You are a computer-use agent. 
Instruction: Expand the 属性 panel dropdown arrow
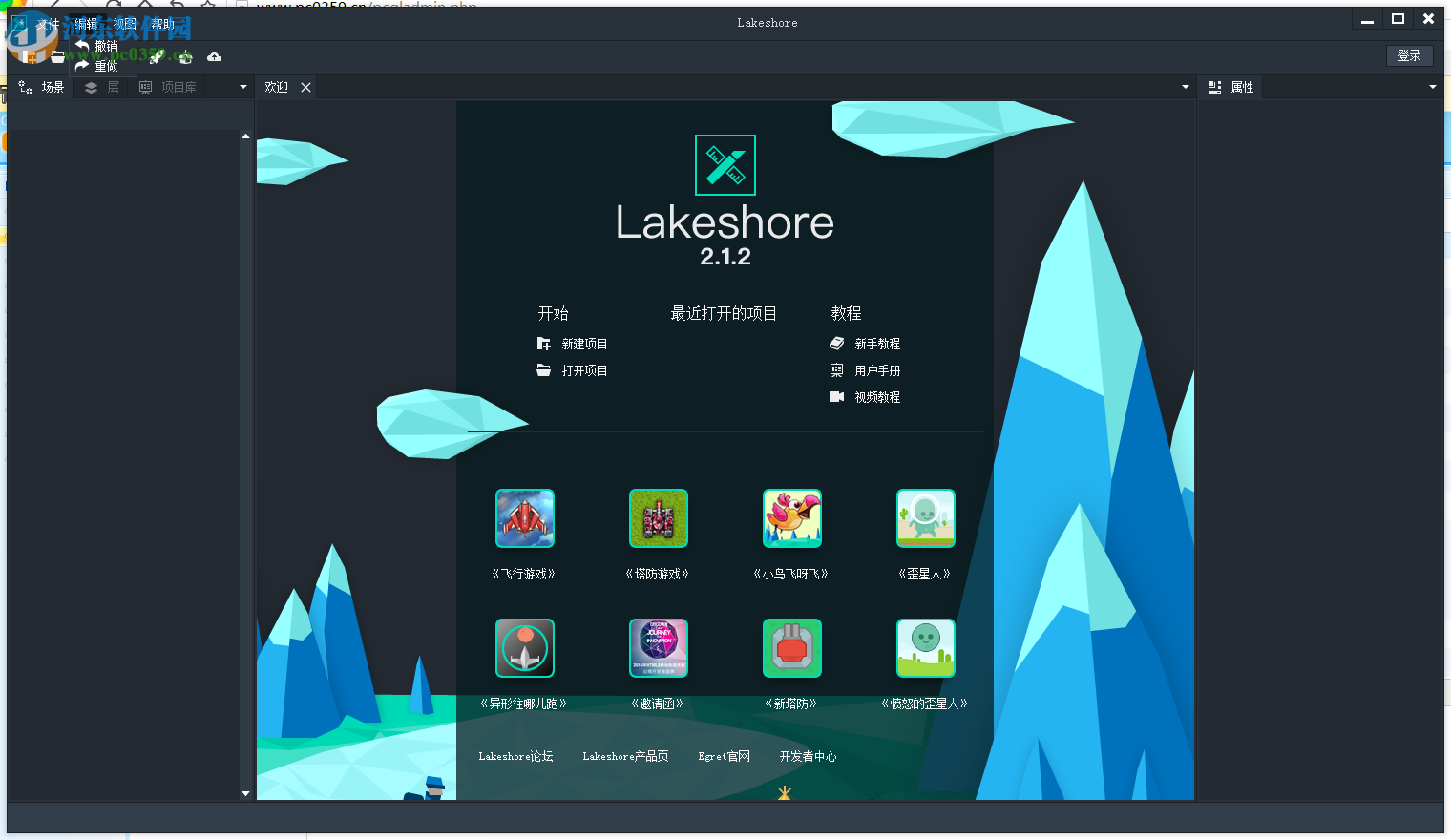point(1433,87)
